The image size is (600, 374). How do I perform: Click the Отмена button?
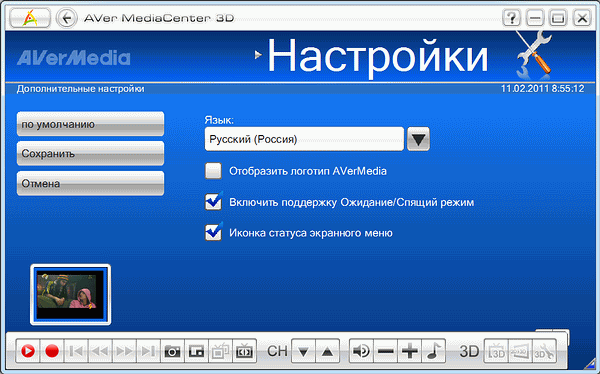[x=91, y=183]
